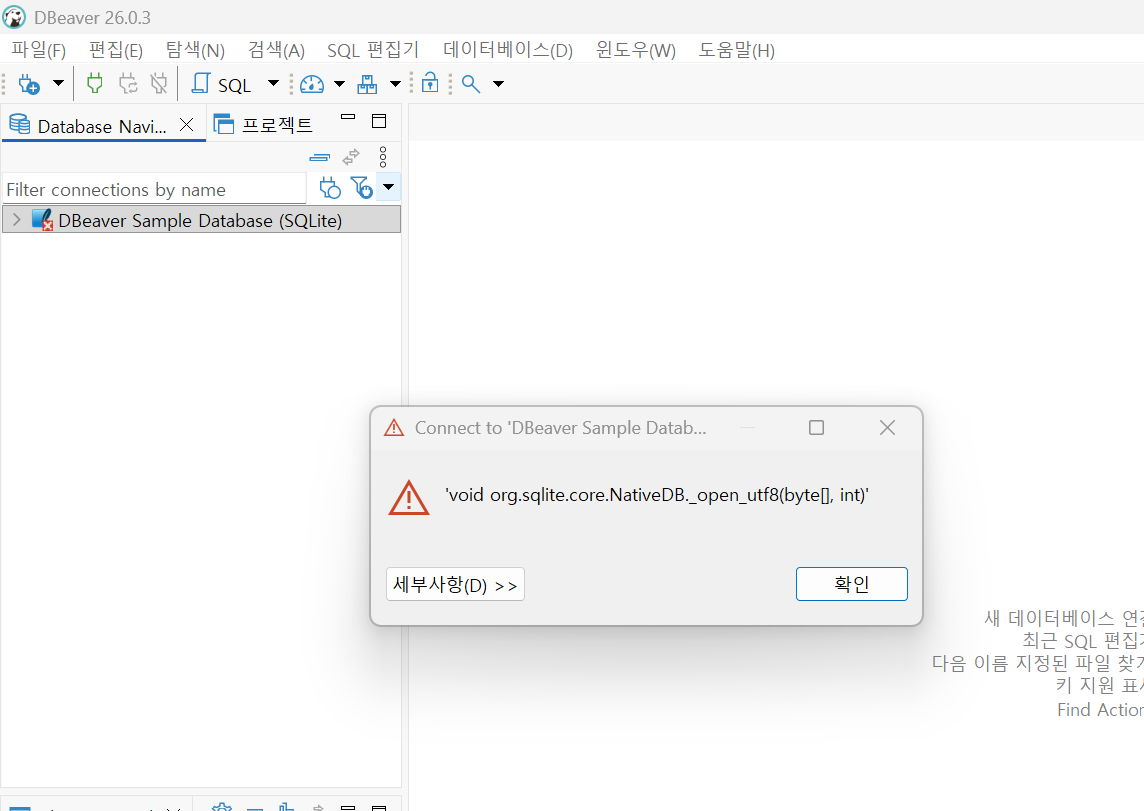Image resolution: width=1144 pixels, height=811 pixels.
Task: Open the 데이터베이스(D) menu
Action: (508, 50)
